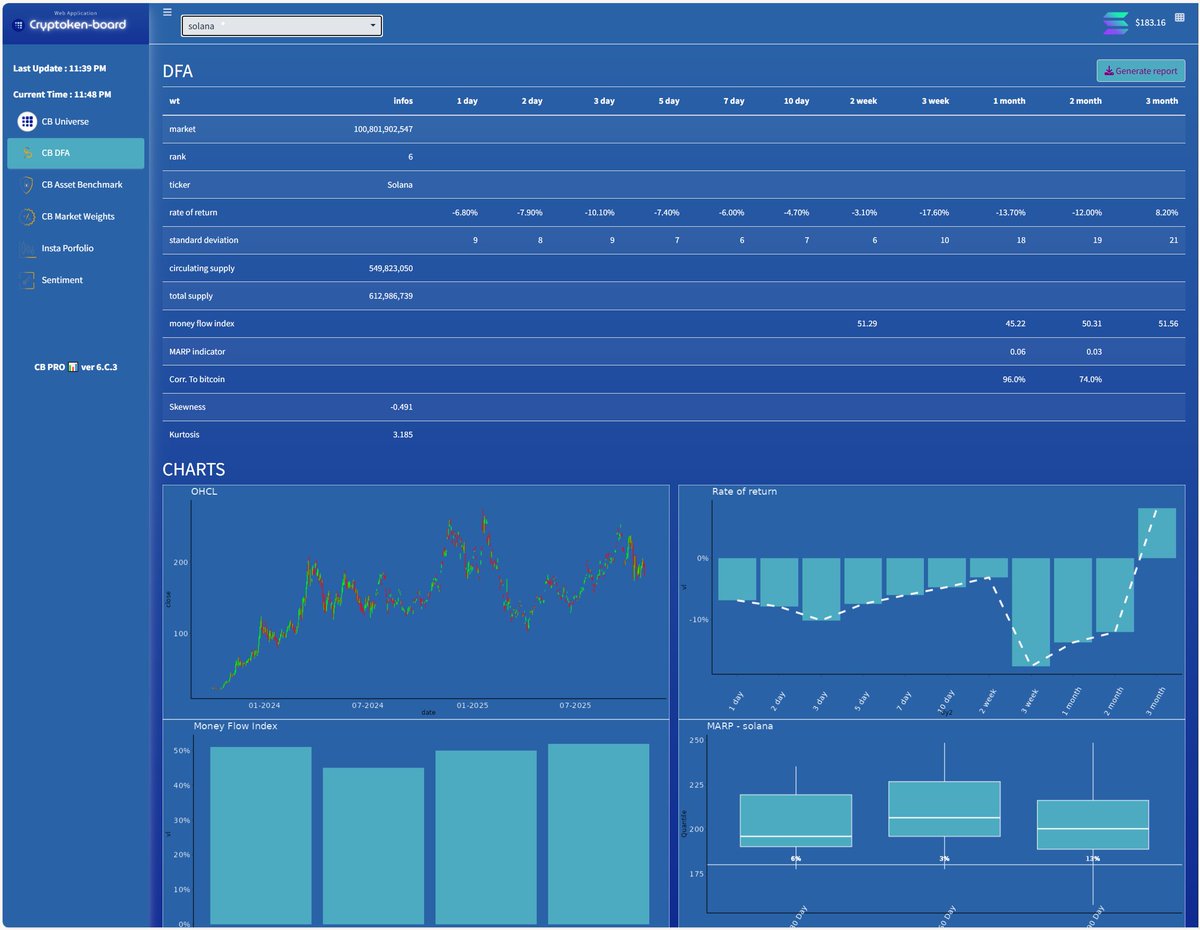Open Insta Porfolio via its chart icon
The image size is (1200, 930).
[x=27, y=248]
